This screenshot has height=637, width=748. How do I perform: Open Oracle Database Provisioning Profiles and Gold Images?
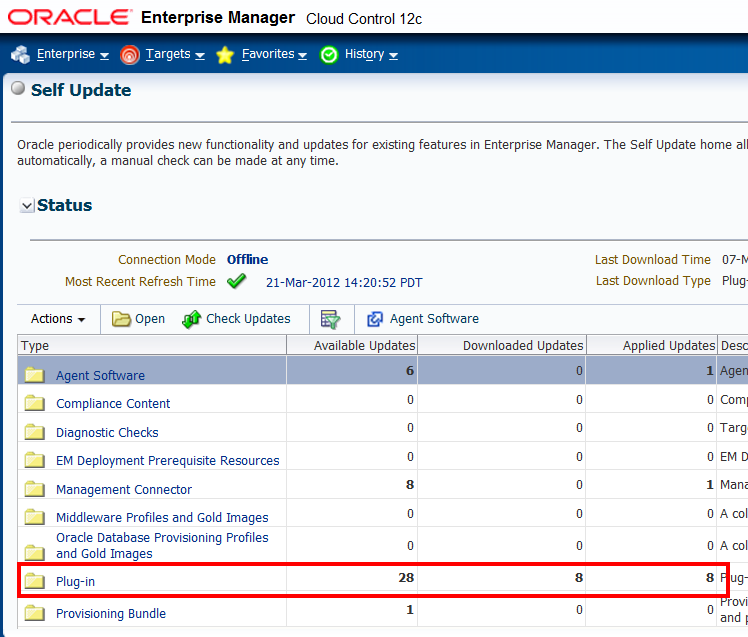click(x=162, y=545)
